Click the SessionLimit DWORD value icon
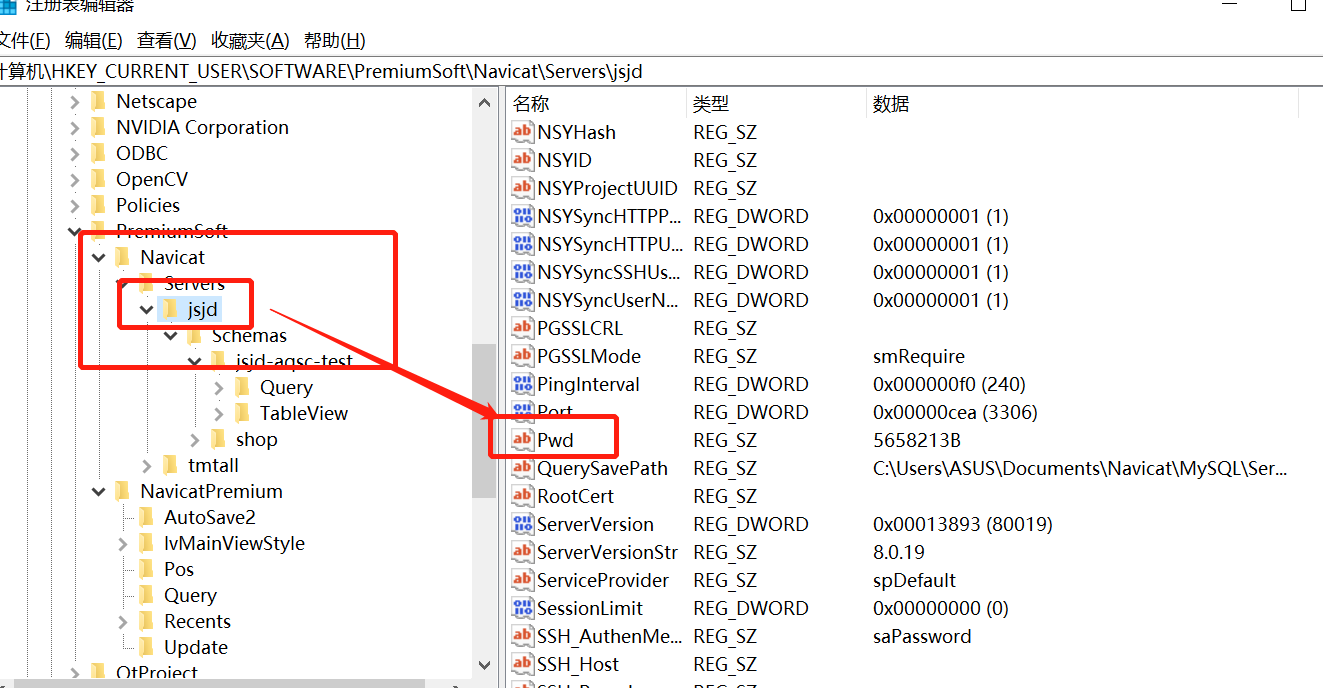Screen dimensions: 1323x688 tap(522, 608)
